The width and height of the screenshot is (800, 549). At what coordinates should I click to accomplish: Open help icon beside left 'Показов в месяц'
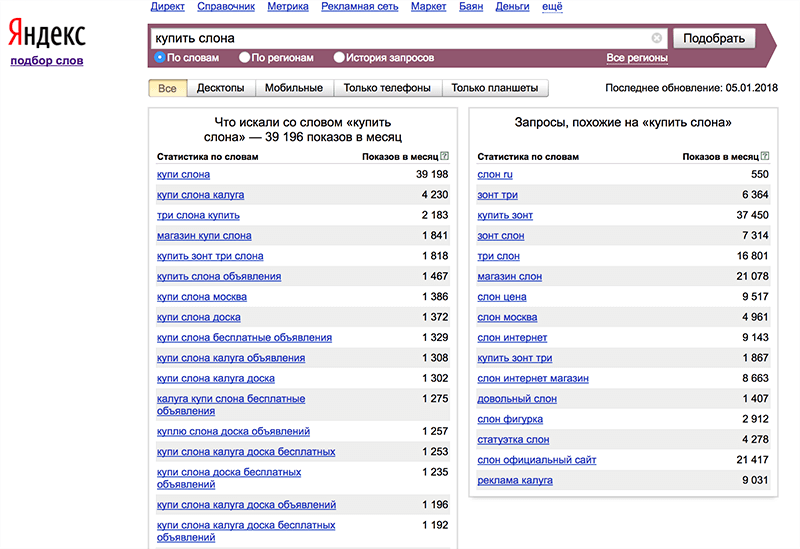pyautogui.click(x=444, y=156)
